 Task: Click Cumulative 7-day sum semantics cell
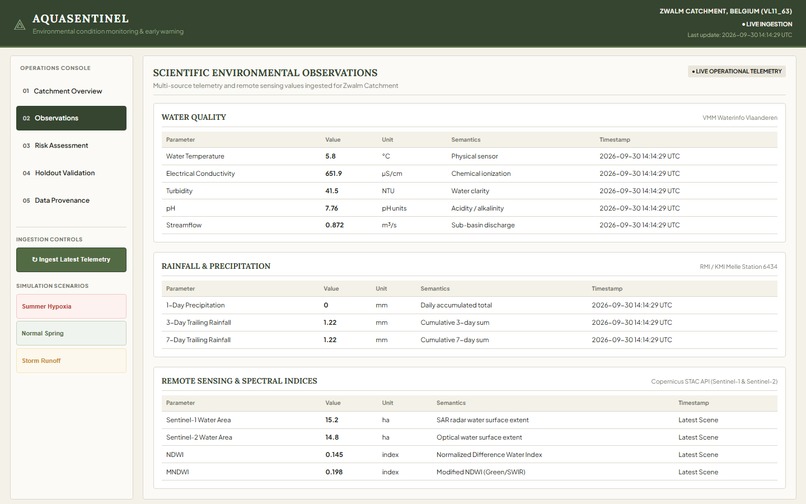[455, 340]
